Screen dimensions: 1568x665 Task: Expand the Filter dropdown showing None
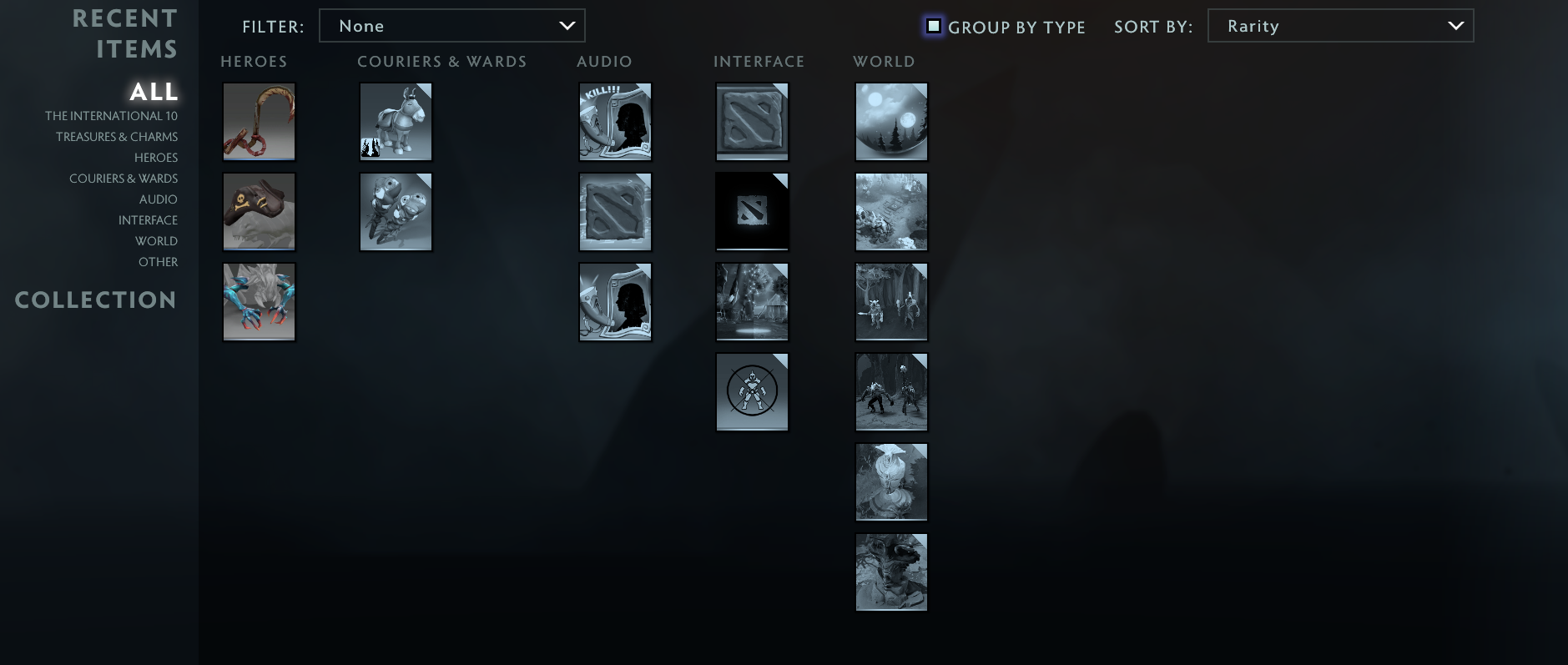click(x=451, y=26)
